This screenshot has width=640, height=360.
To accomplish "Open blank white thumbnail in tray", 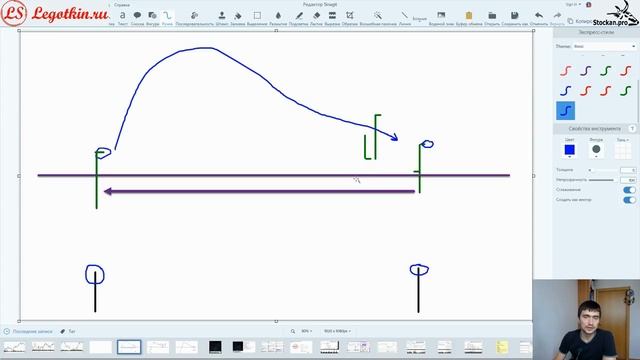I will click(100, 347).
